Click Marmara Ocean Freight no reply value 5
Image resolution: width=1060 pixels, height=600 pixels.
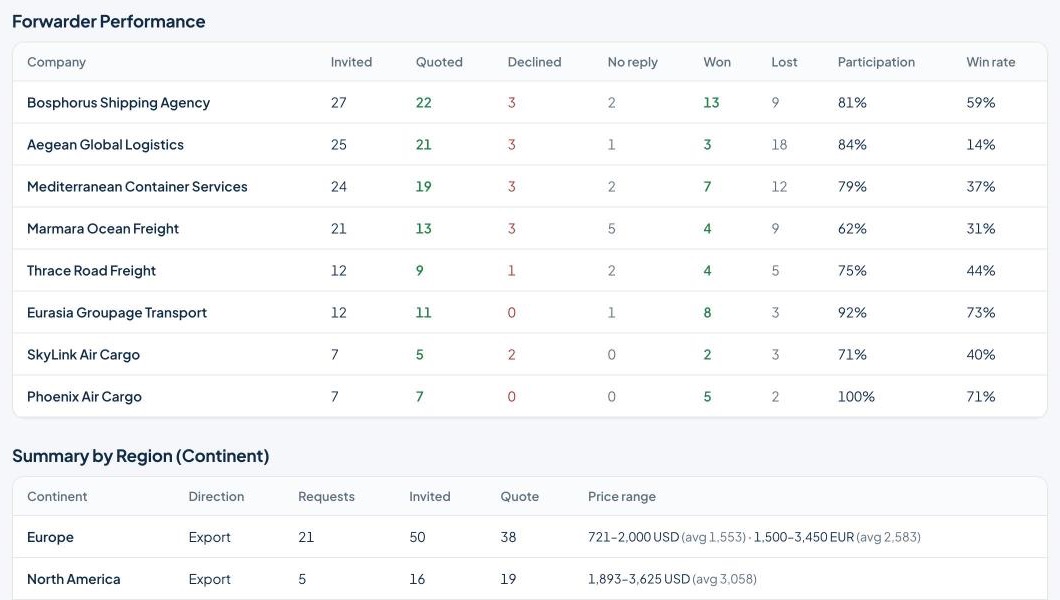[x=611, y=228]
